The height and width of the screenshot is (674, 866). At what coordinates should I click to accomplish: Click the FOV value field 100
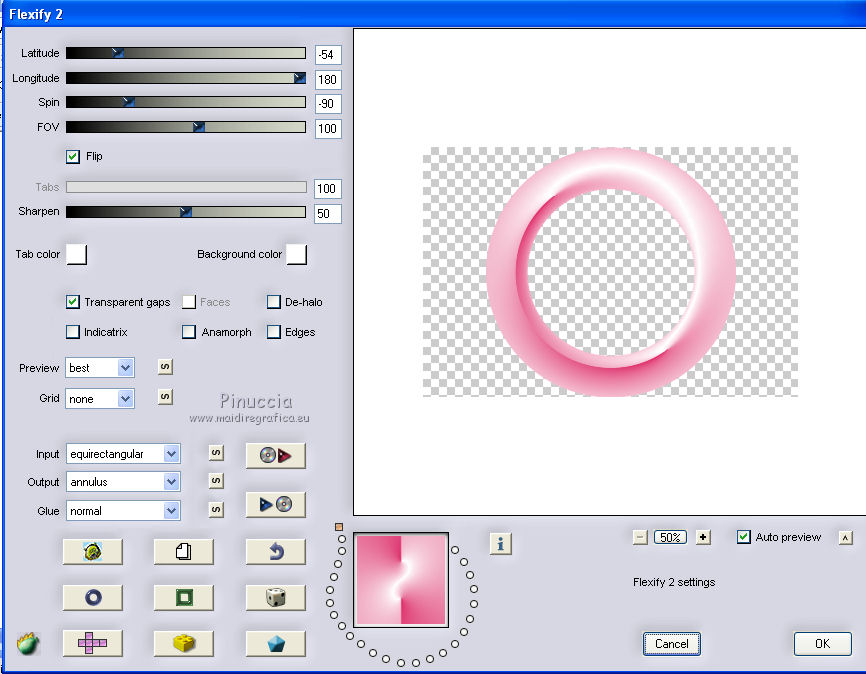coord(328,129)
